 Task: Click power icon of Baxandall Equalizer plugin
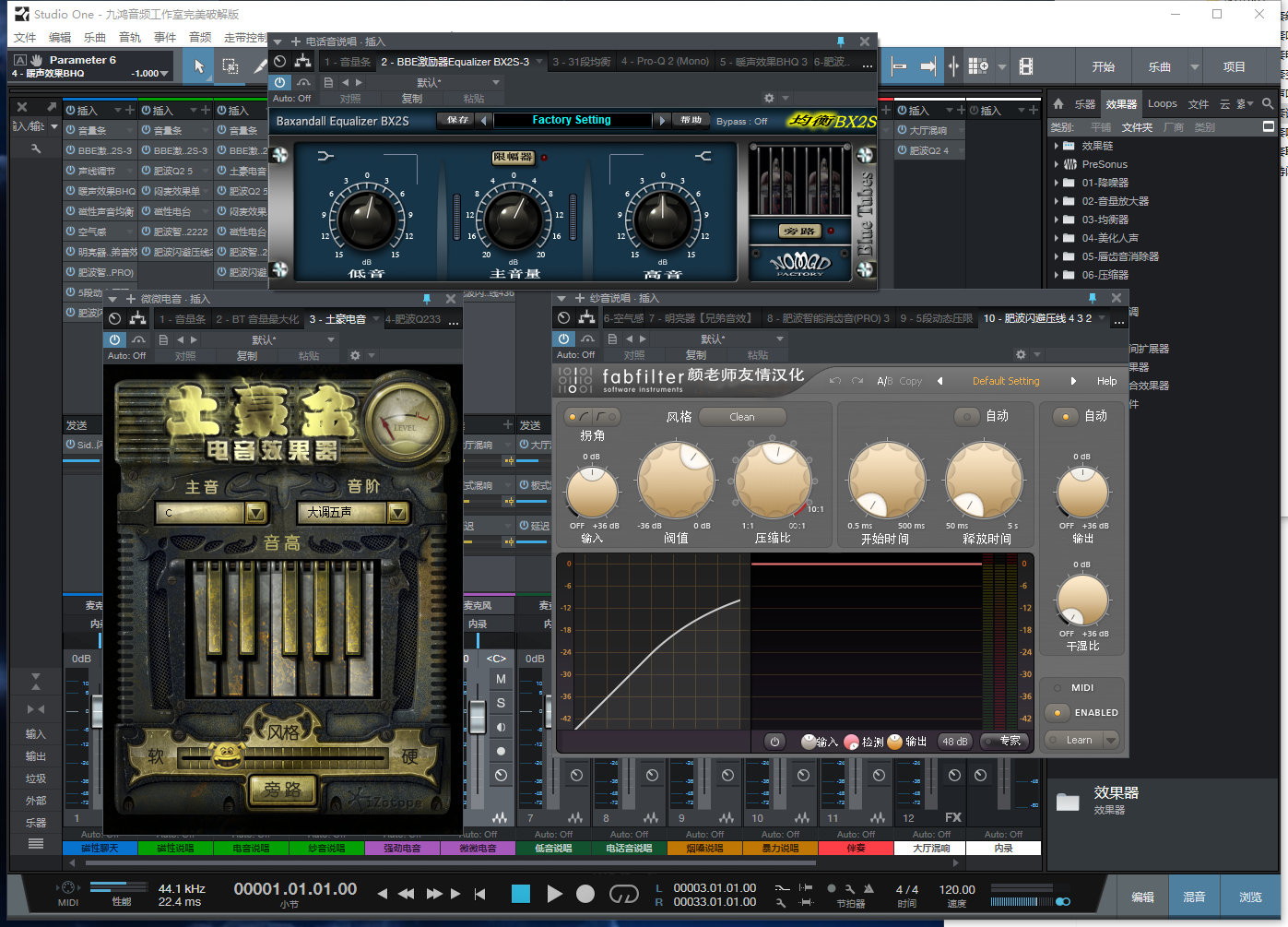click(x=281, y=82)
